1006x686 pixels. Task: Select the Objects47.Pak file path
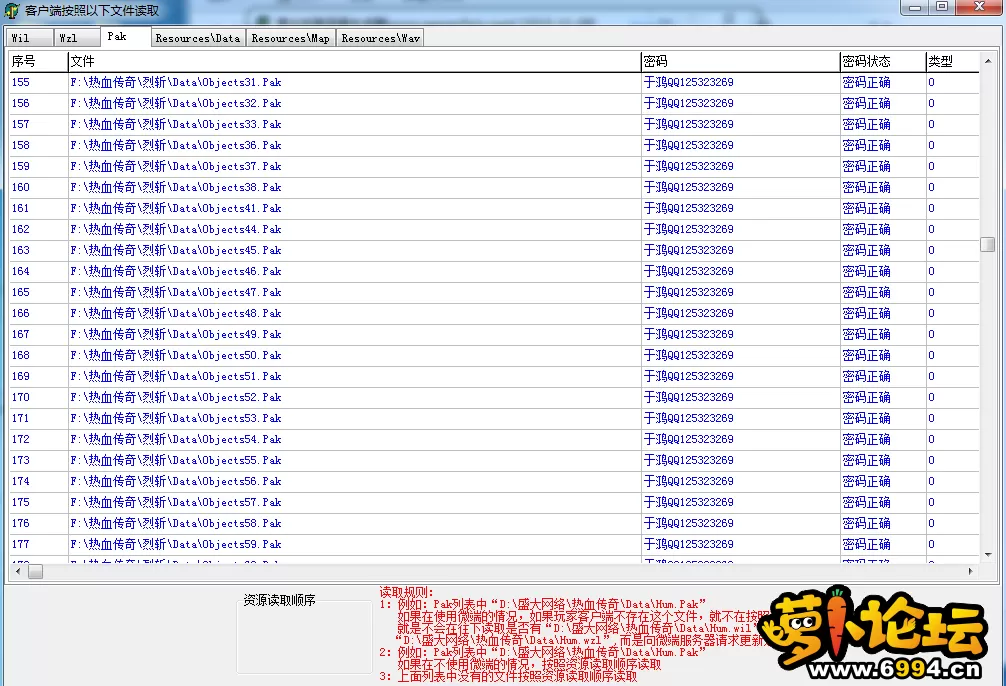(x=176, y=293)
